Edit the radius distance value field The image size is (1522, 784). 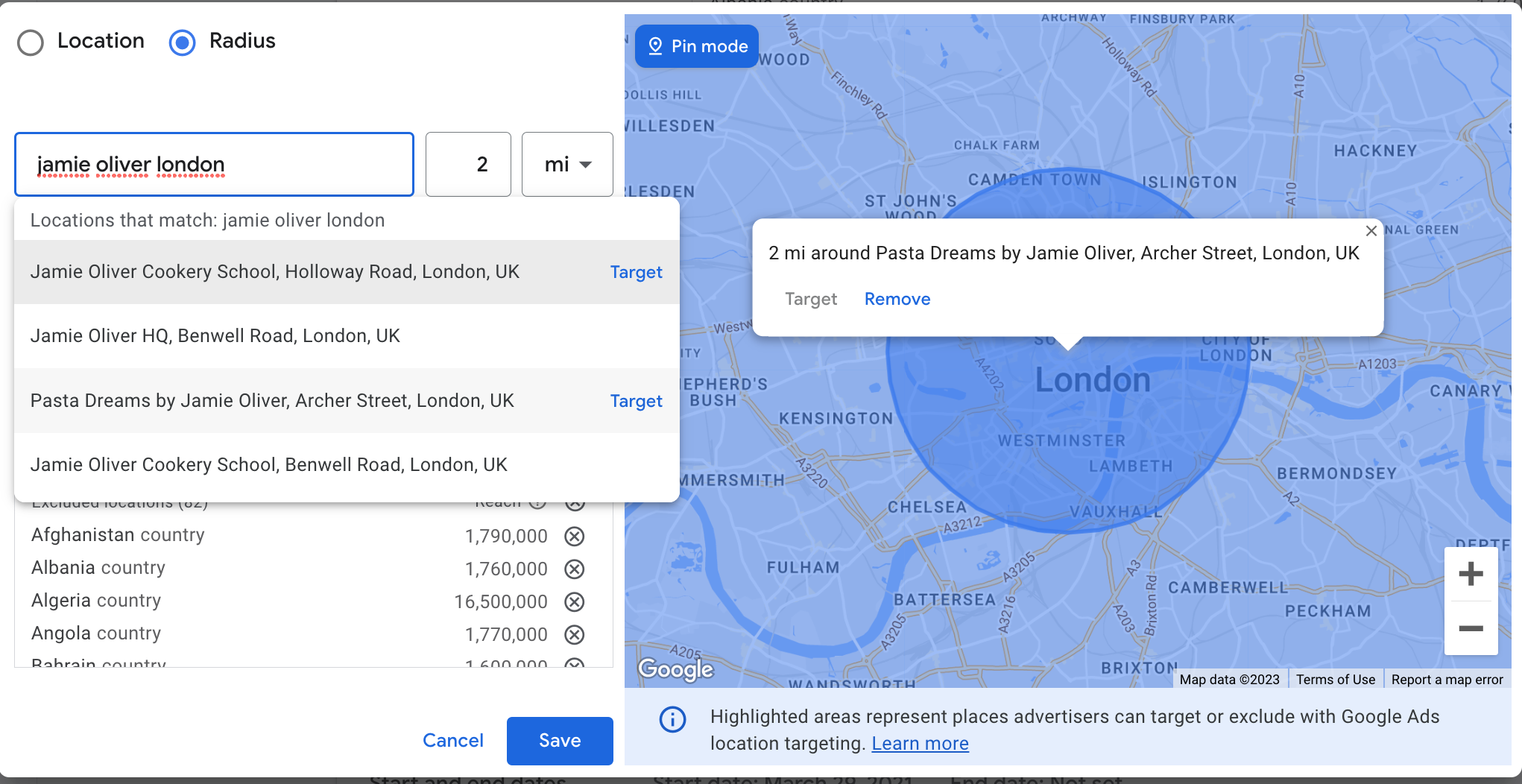click(x=468, y=164)
